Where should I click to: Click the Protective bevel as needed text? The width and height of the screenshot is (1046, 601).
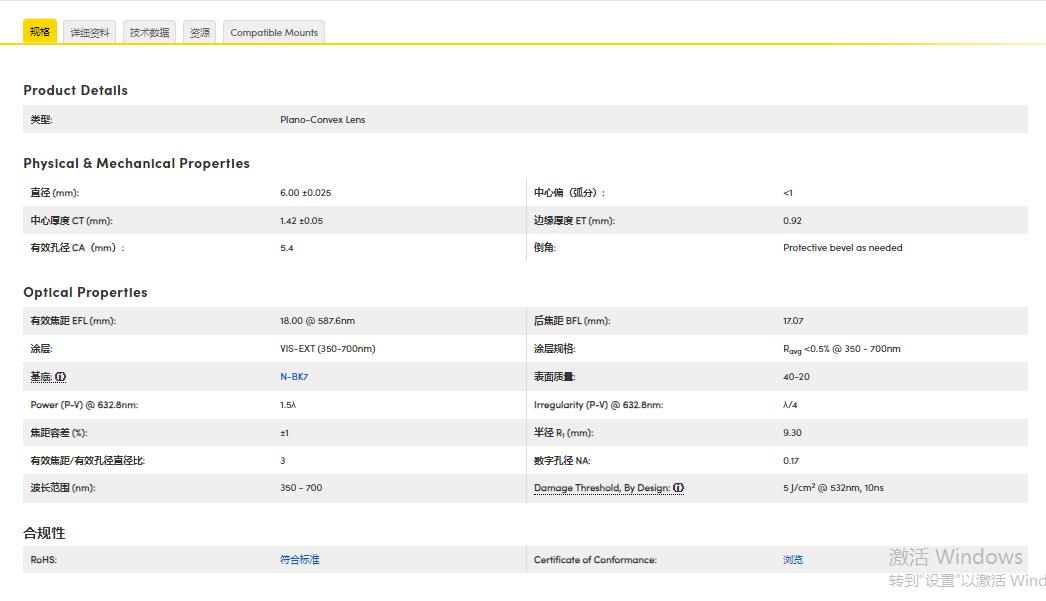[842, 248]
